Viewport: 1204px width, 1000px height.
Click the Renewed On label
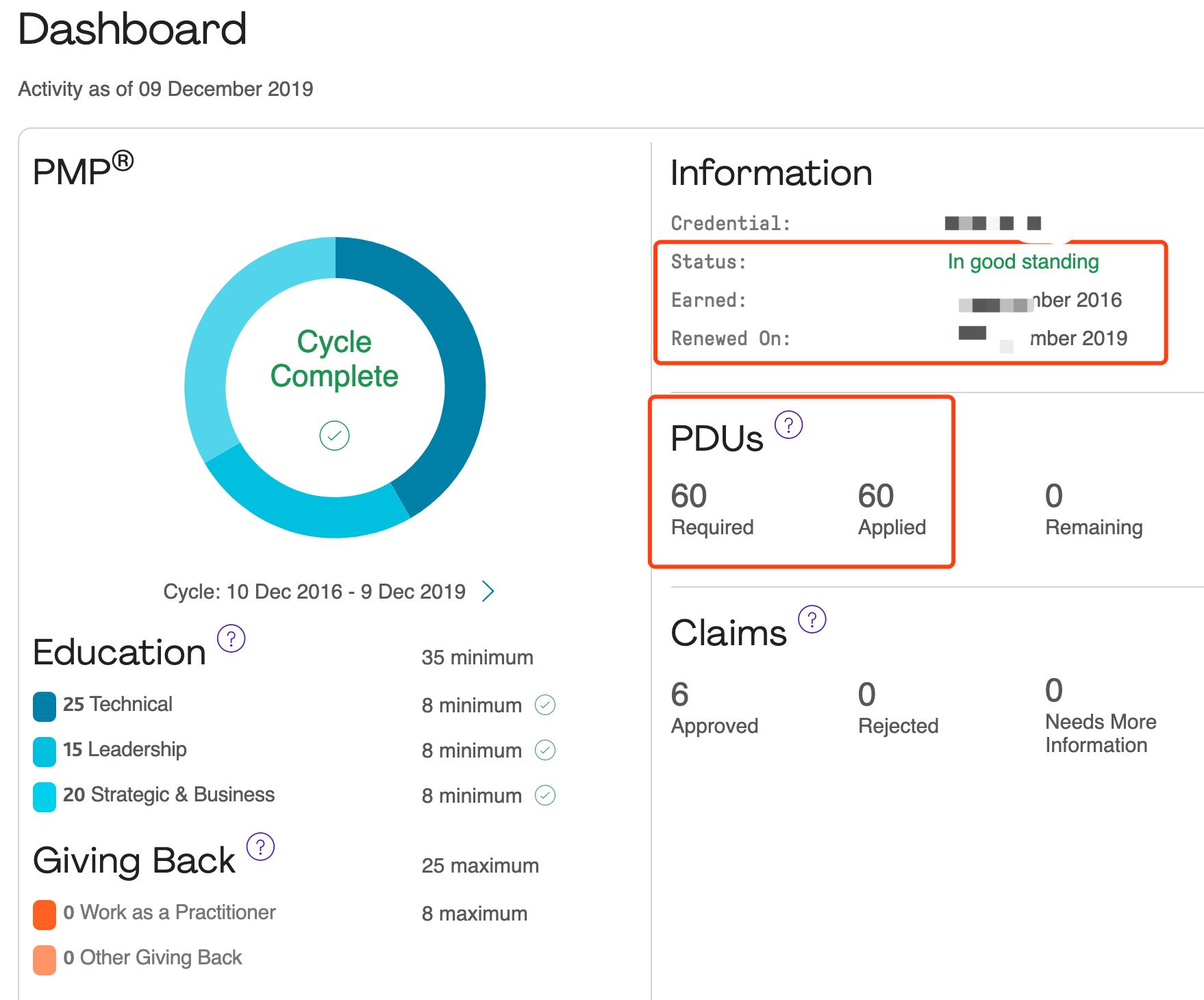click(731, 338)
